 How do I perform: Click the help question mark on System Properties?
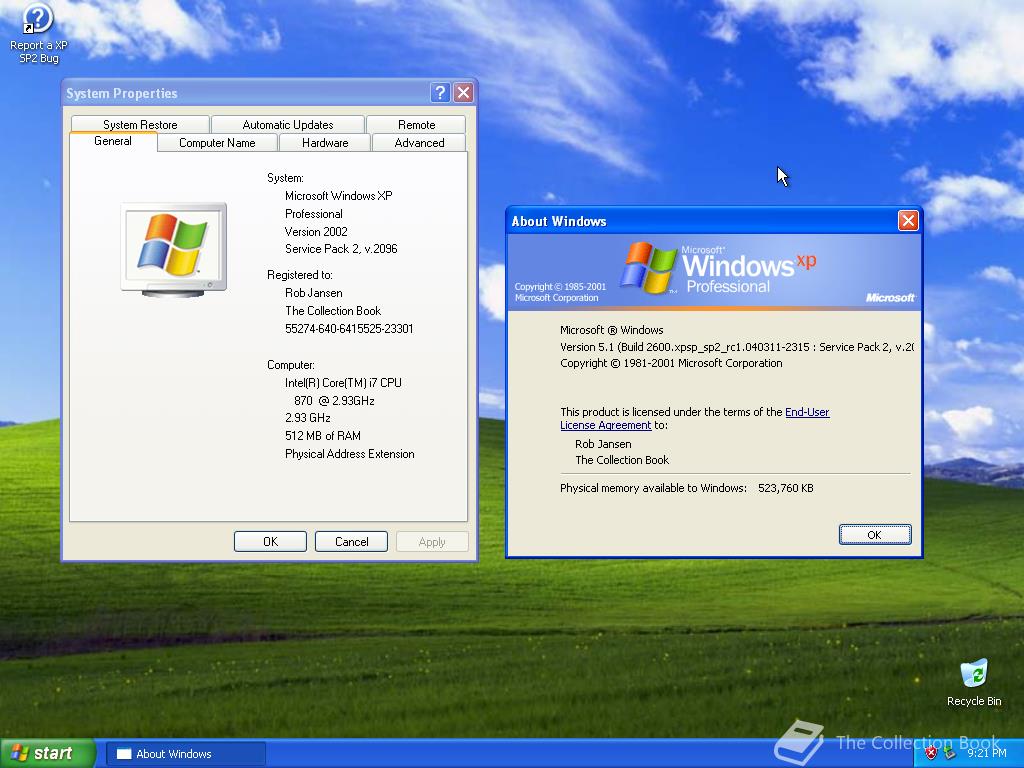pos(439,92)
